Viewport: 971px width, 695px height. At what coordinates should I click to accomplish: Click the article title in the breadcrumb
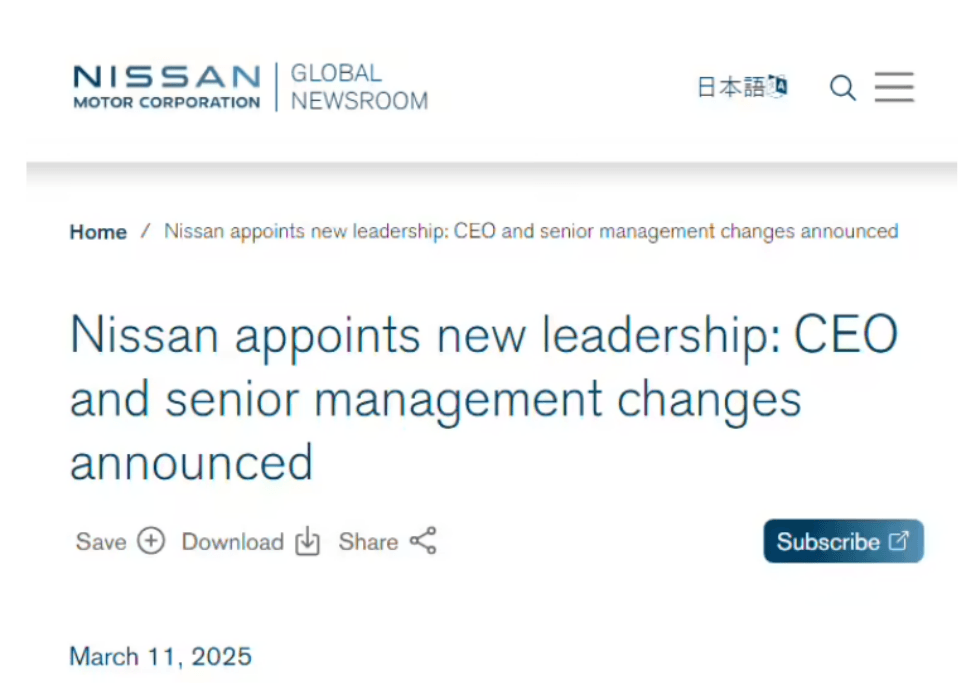point(531,231)
